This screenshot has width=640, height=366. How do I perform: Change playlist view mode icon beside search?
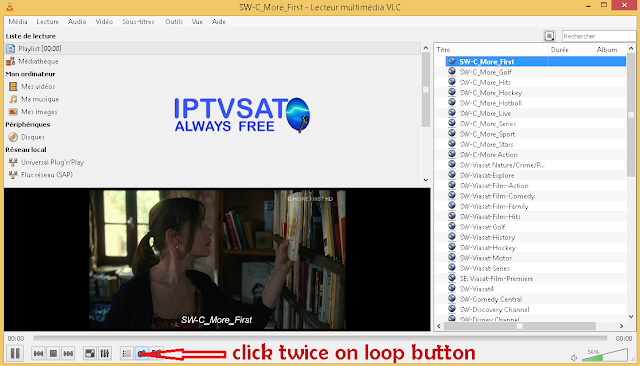tap(549, 36)
